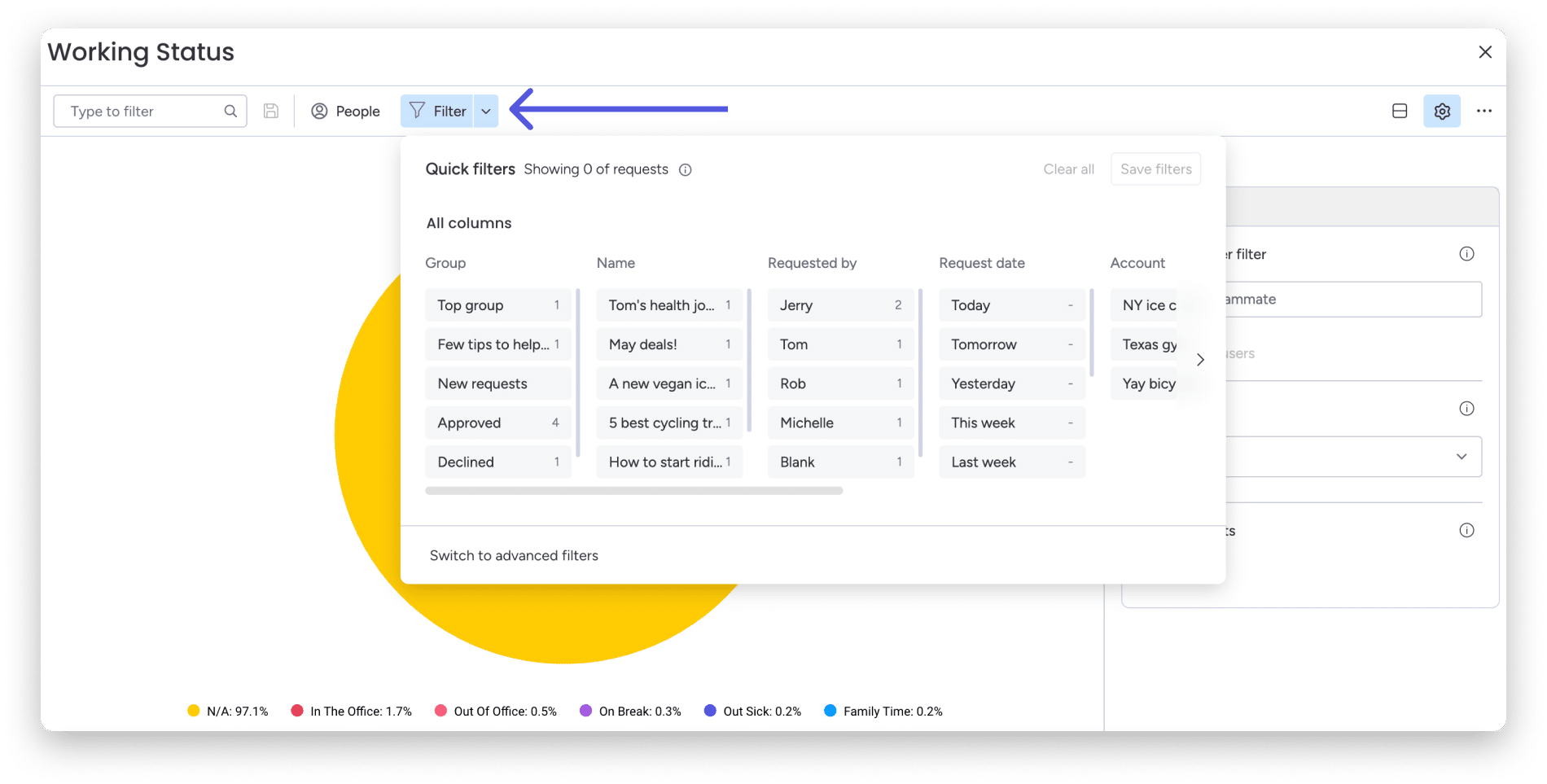Select the Filter toolbar button
Viewport: 1547px width, 784px height.
pos(438,111)
